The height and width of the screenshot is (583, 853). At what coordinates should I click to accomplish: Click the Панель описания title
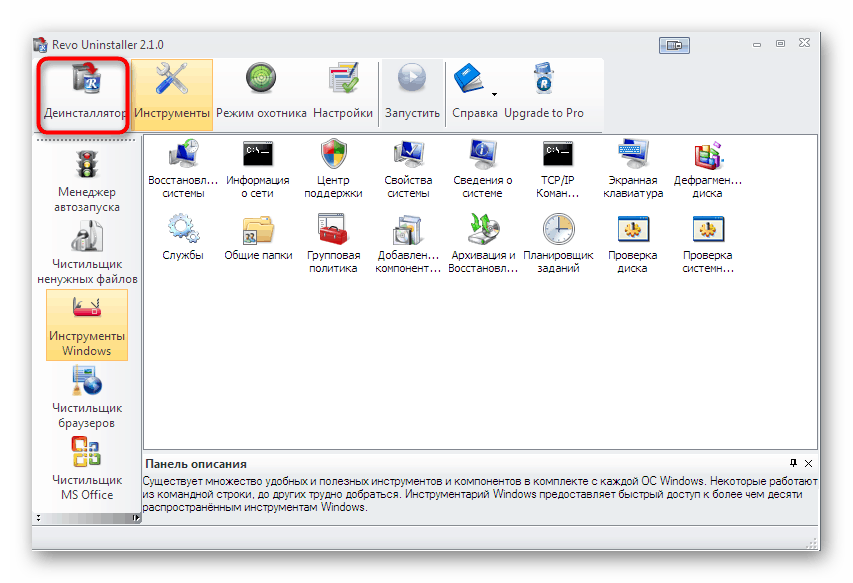[196, 464]
